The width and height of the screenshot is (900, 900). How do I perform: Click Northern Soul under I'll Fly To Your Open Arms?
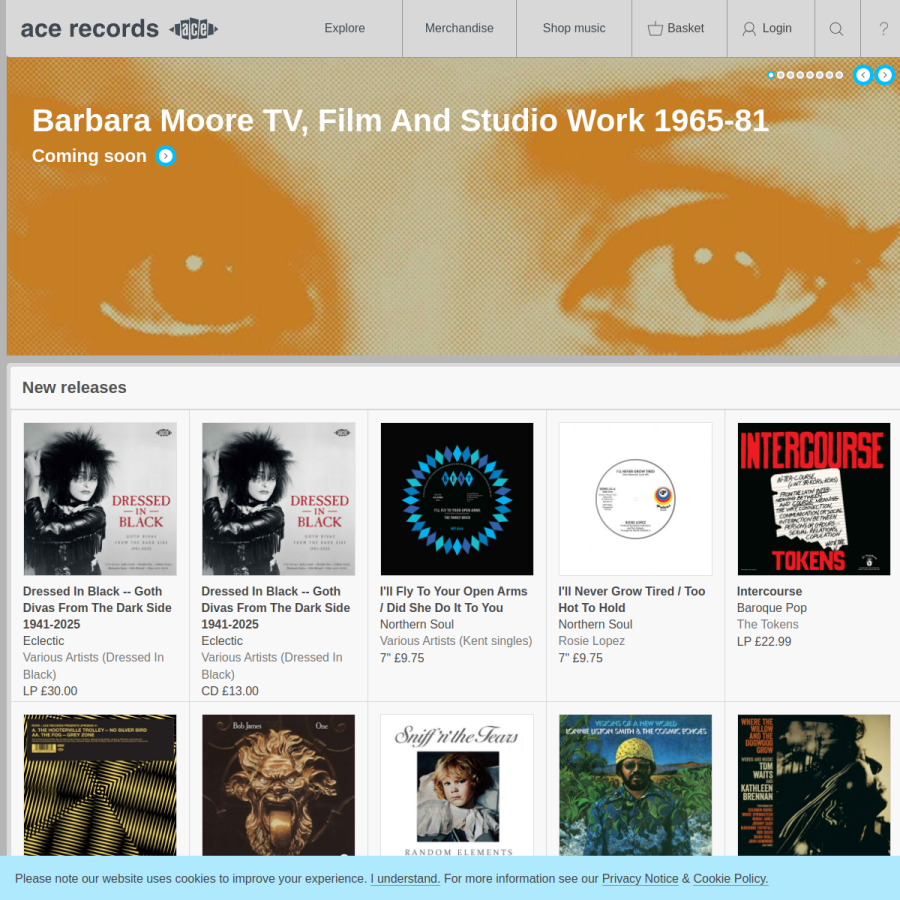point(417,624)
